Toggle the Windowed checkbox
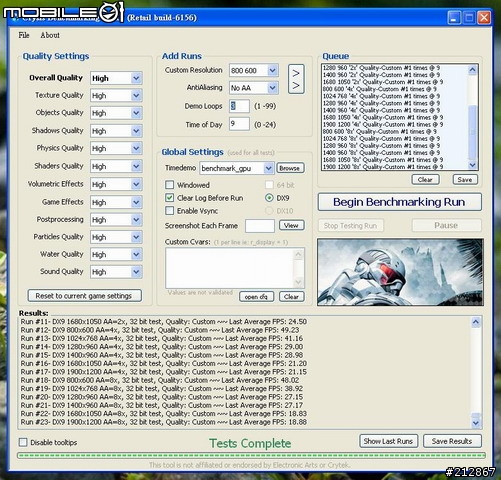The image size is (501, 480). tap(170, 185)
